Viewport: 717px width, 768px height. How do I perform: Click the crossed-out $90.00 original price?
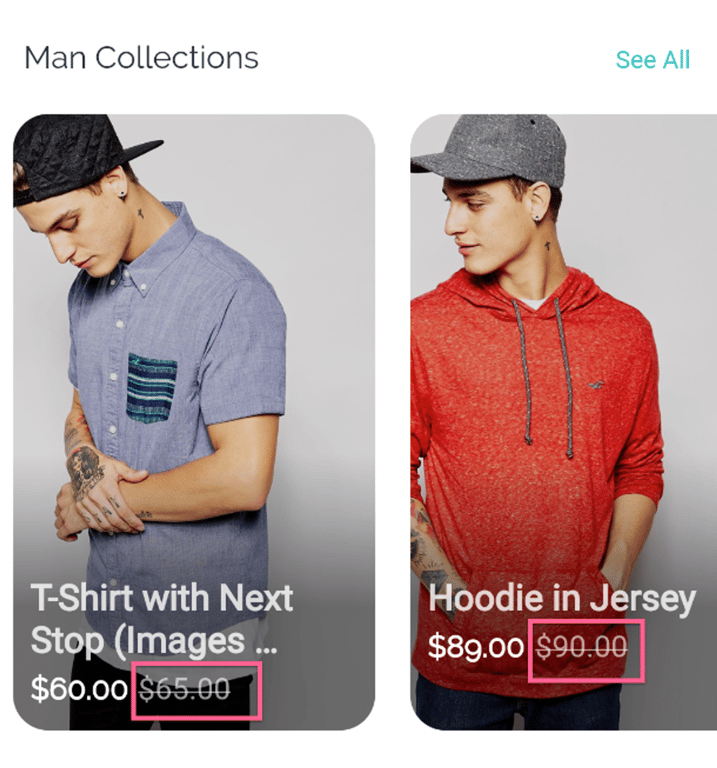coord(582,647)
